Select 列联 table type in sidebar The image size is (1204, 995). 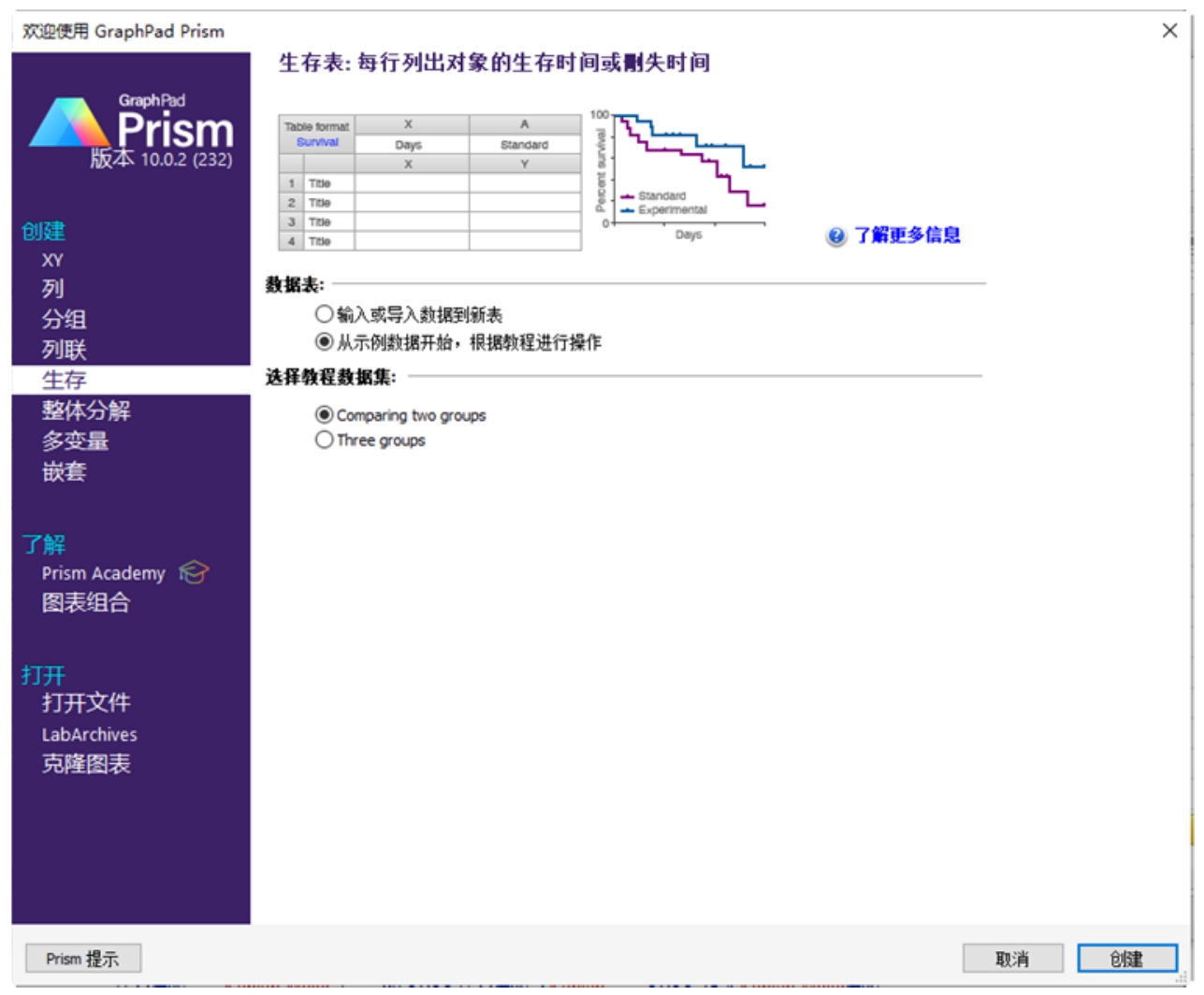click(x=64, y=350)
